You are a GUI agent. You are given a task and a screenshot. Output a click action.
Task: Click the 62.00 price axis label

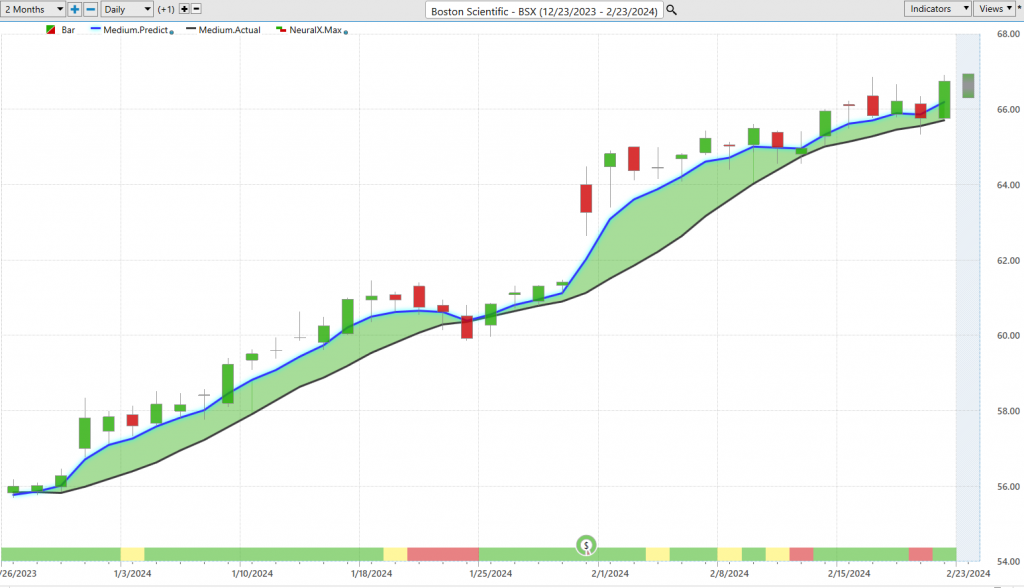(x=1008, y=261)
